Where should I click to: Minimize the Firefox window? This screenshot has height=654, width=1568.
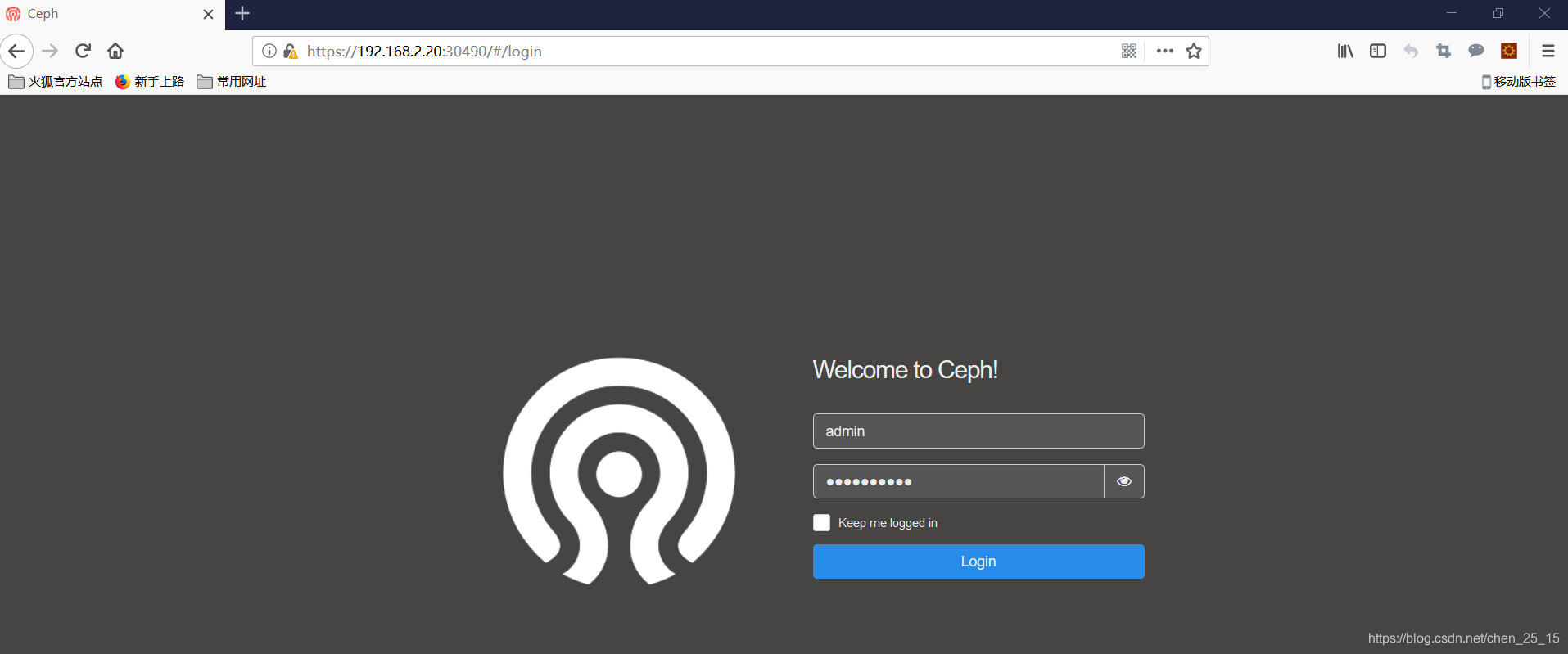pos(1452,13)
